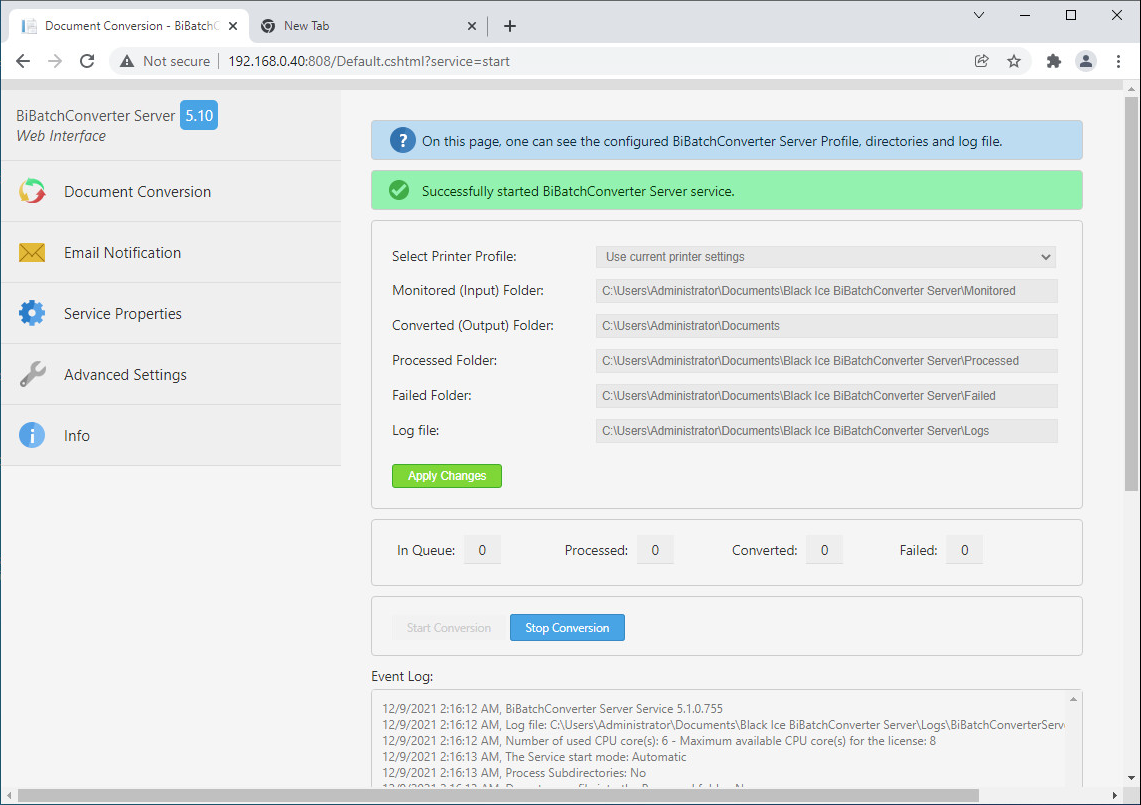Image resolution: width=1141 pixels, height=805 pixels.
Task: Click the Service Properties gear icon
Action: [32, 314]
